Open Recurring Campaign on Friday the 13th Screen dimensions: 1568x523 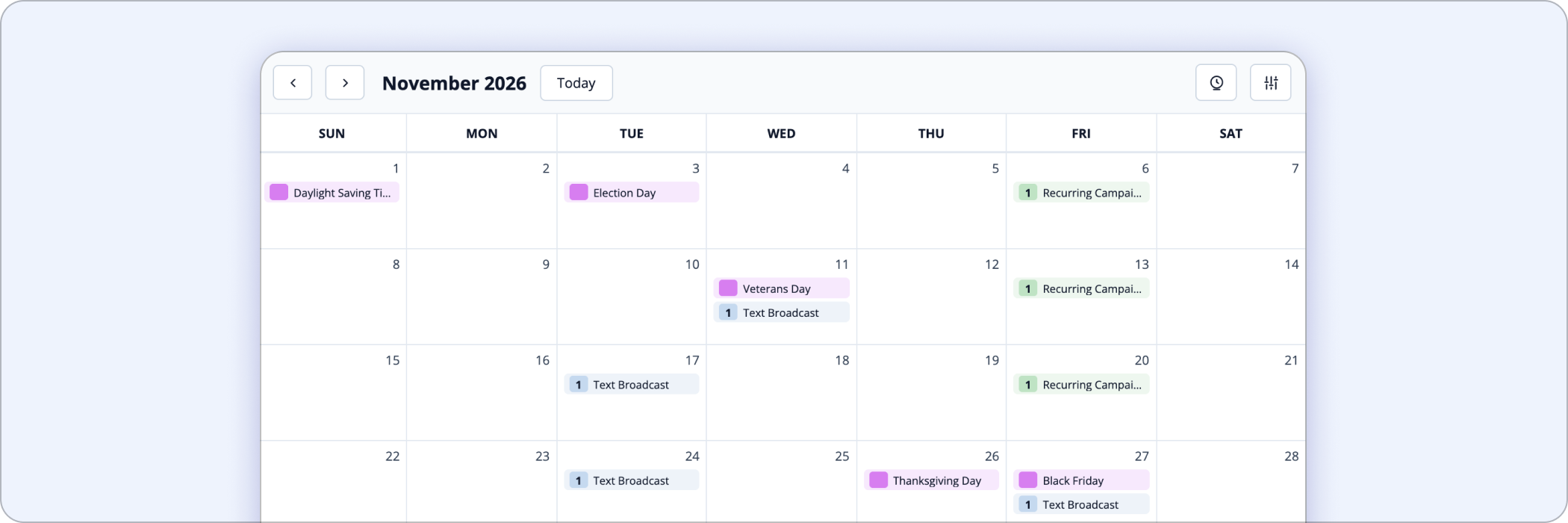(x=1081, y=288)
